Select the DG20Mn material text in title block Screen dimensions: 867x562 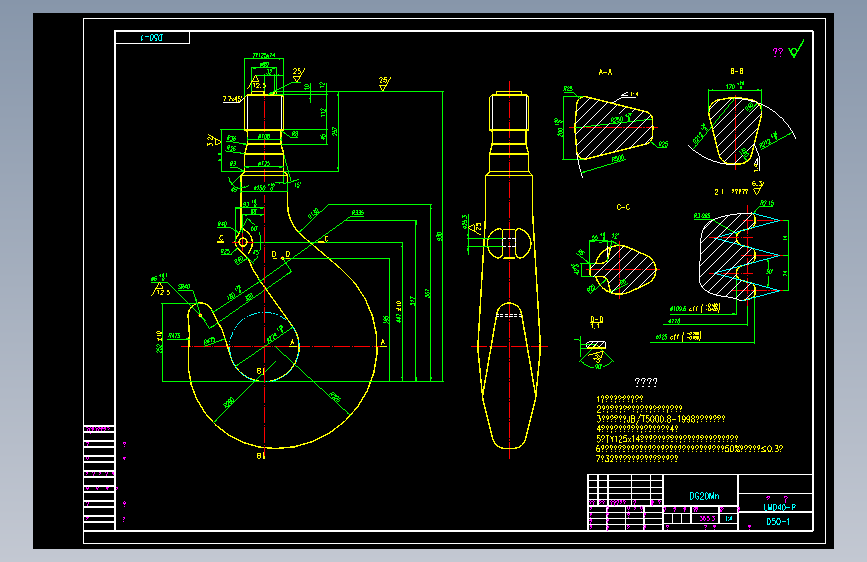click(704, 496)
